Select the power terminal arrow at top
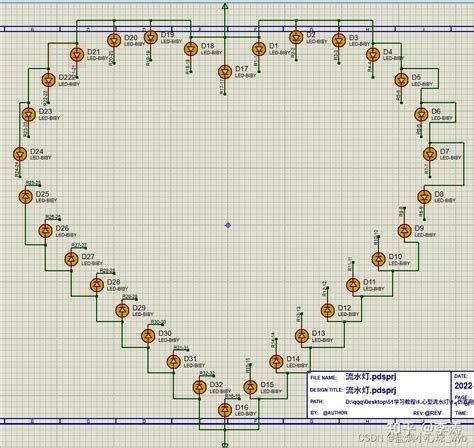474x448 pixels. click(225, 6)
